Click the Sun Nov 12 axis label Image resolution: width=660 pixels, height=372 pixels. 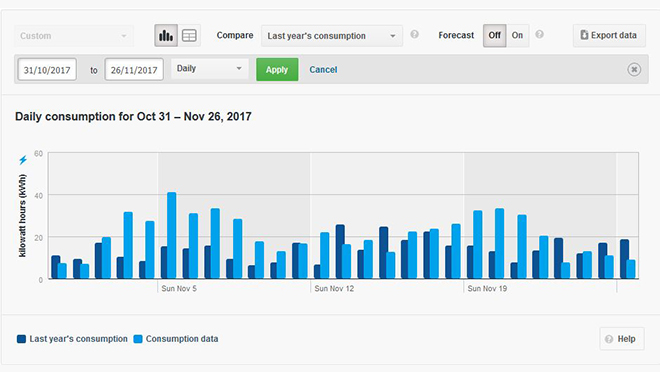tap(334, 289)
